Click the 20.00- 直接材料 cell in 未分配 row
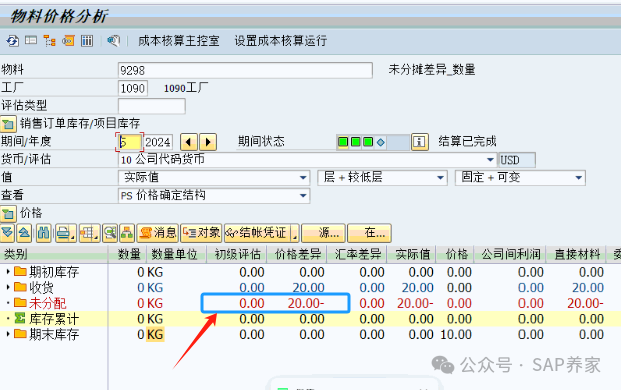Viewport: 621px width, 390px height. [x=585, y=303]
